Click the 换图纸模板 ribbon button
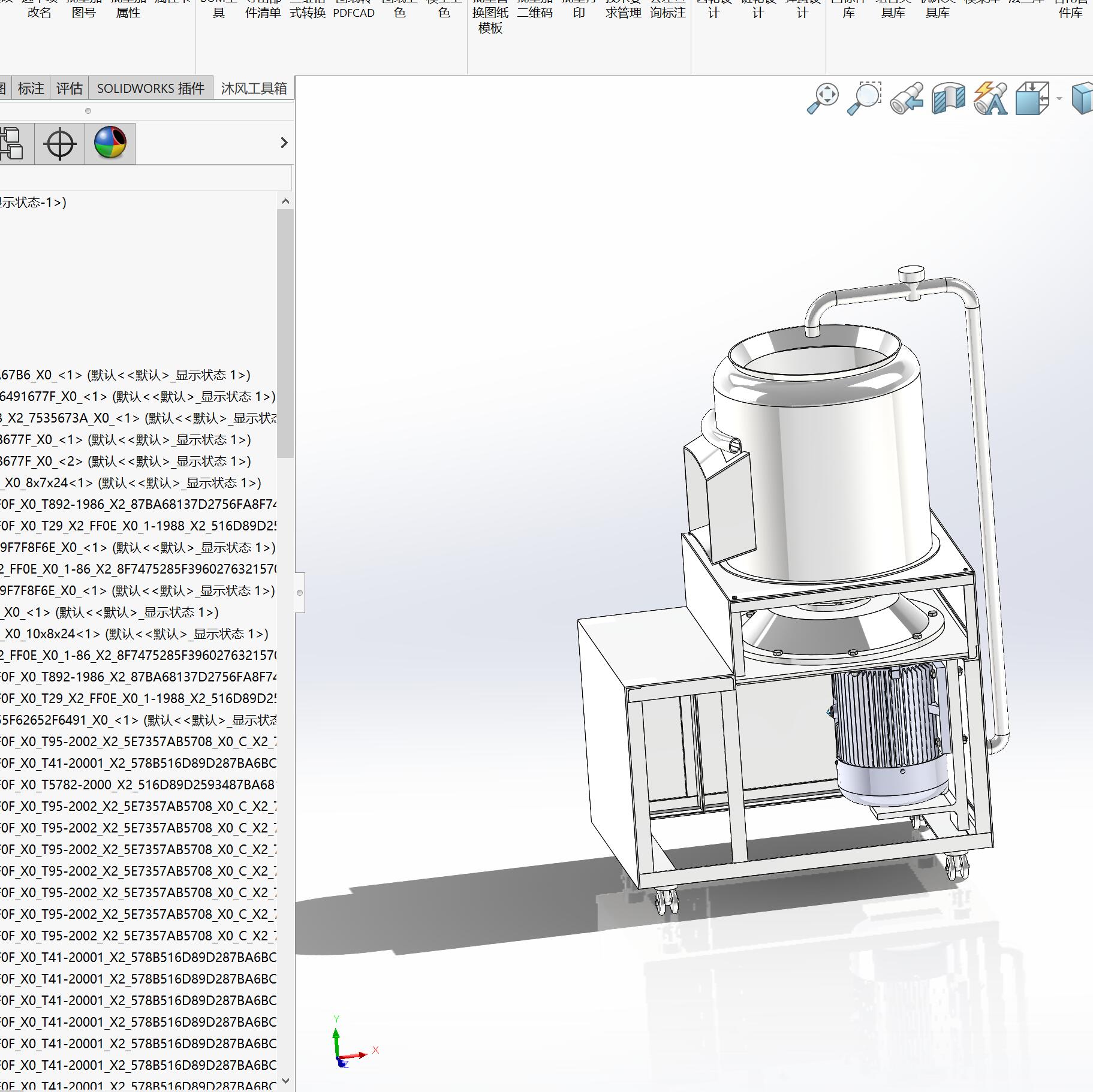 point(490,17)
